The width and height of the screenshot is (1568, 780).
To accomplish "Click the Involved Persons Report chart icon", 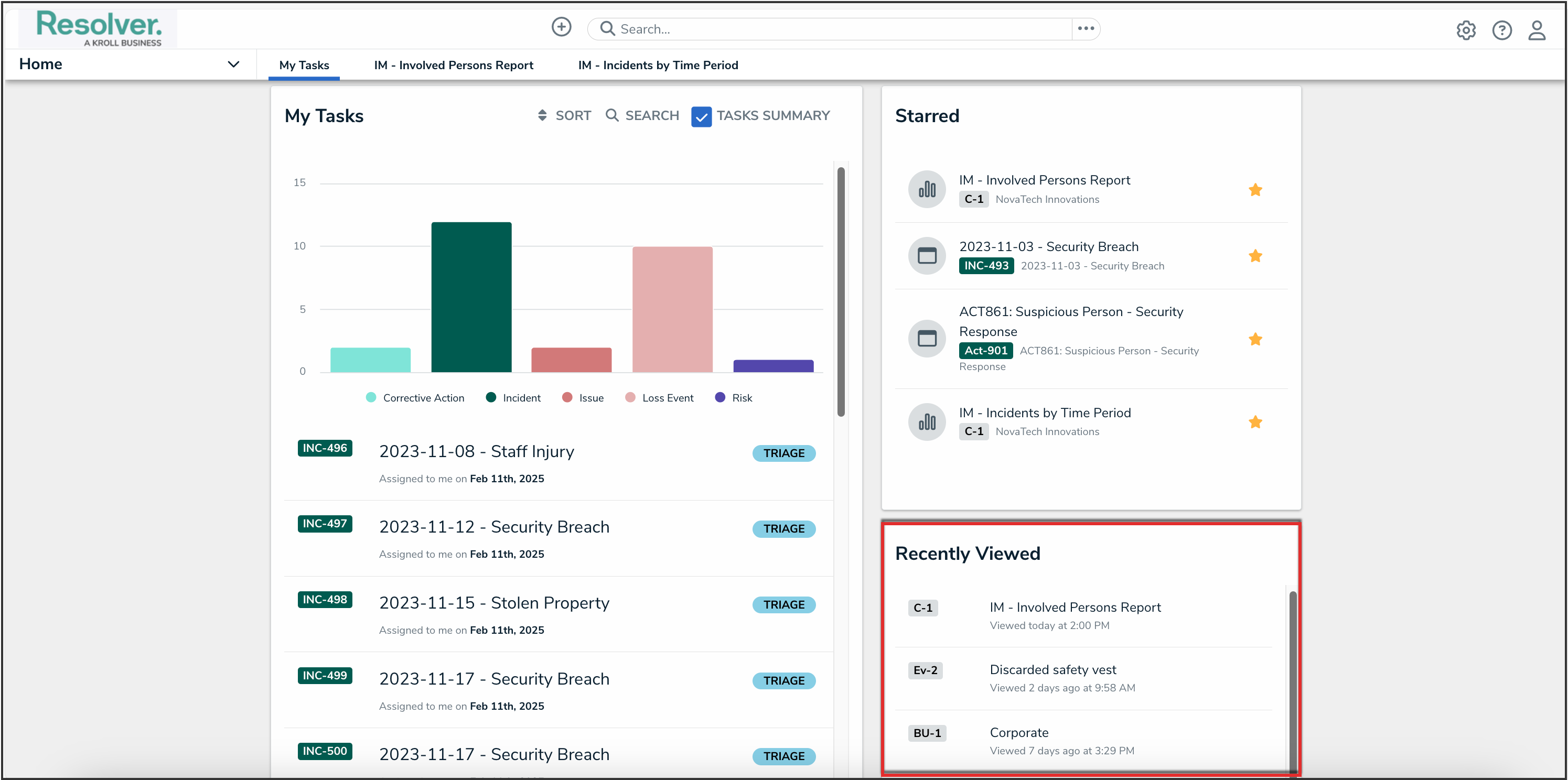I will pyautogui.click(x=927, y=189).
